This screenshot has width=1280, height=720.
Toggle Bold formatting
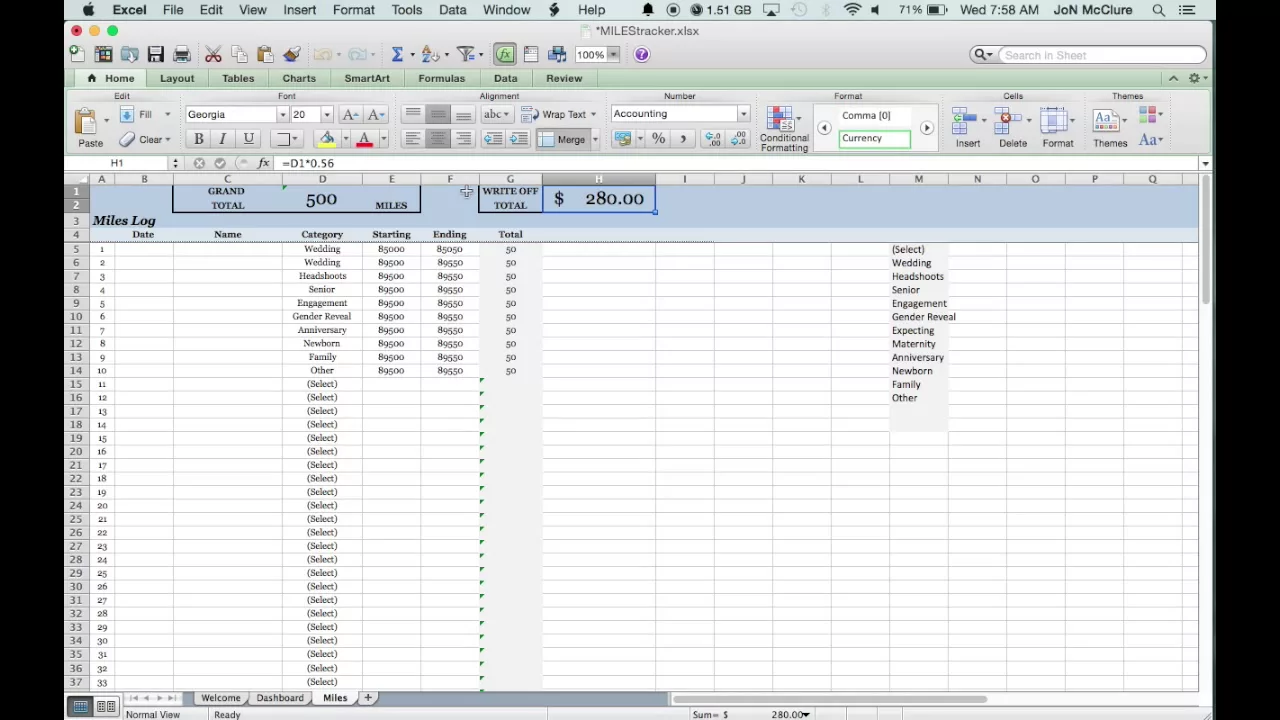198,139
